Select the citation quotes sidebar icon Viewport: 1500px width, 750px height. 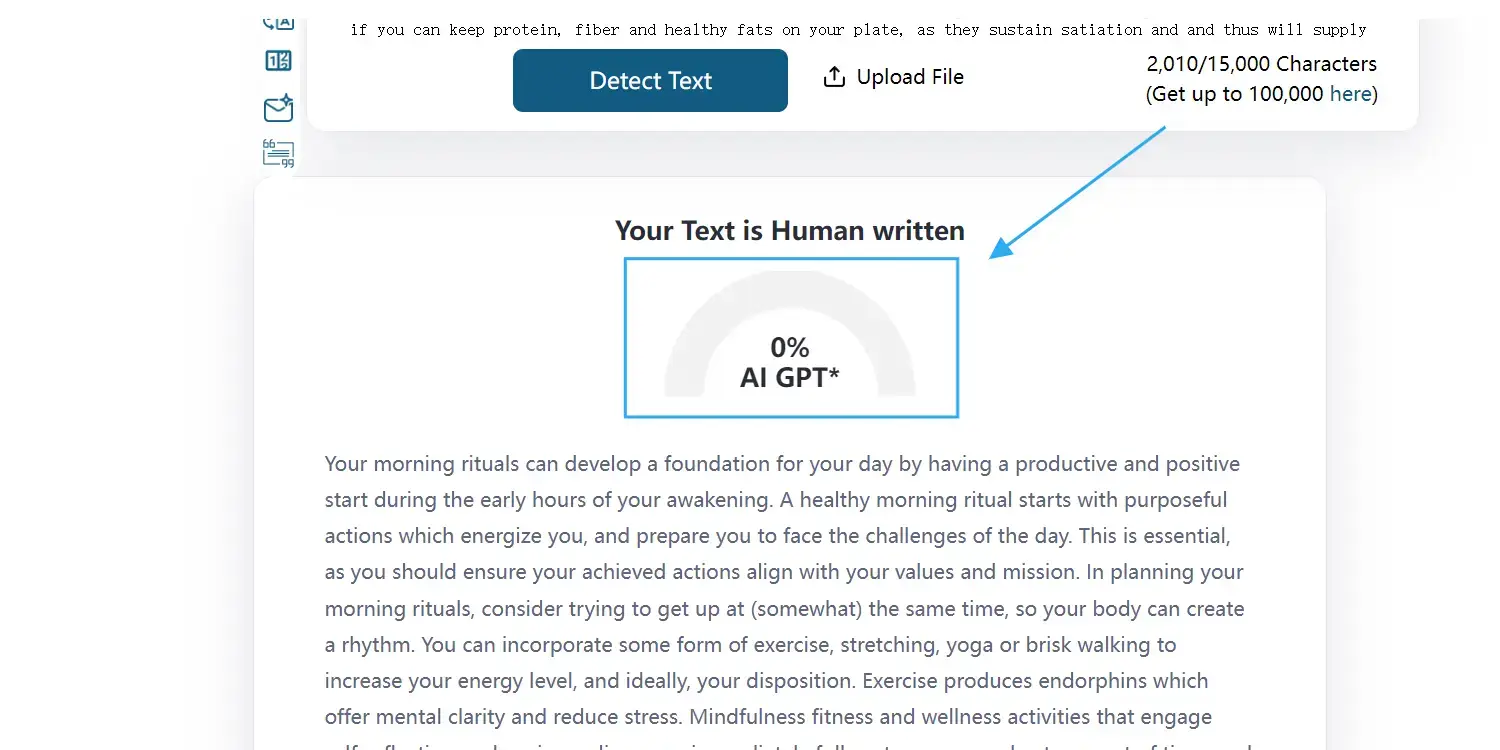pos(278,153)
